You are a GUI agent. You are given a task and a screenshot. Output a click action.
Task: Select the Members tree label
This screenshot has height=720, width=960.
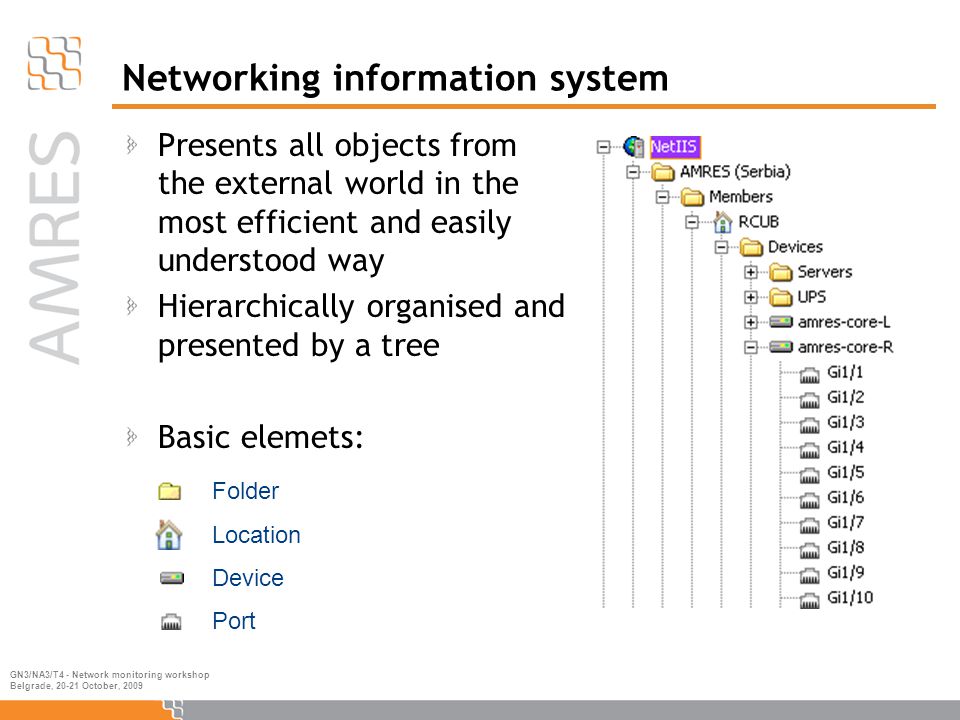point(741,197)
